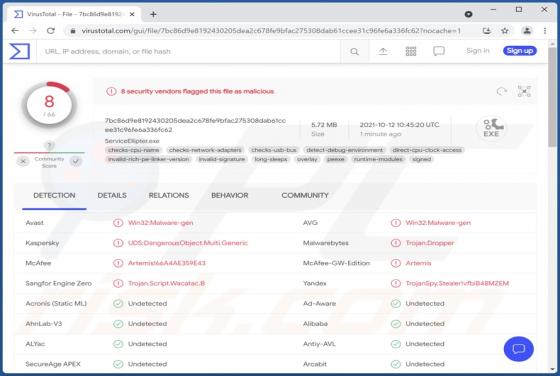The image size is (560, 376).
Task: Click the invalid-signature tag
Action: click(x=222, y=159)
